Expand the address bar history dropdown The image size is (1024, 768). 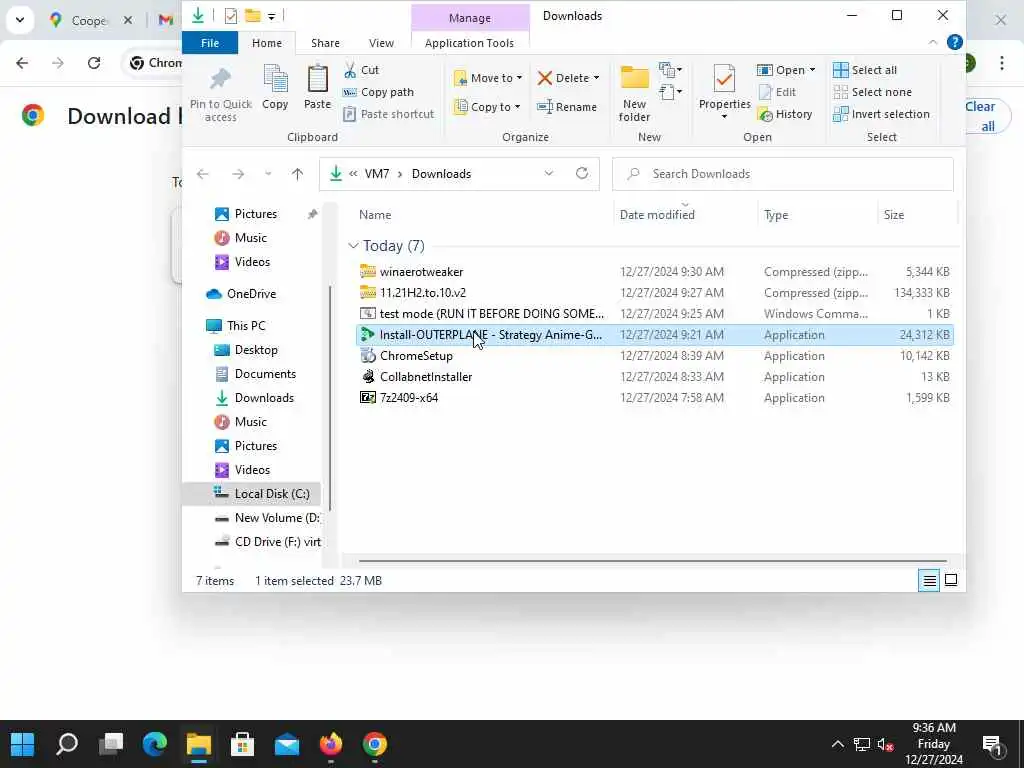pos(549,173)
